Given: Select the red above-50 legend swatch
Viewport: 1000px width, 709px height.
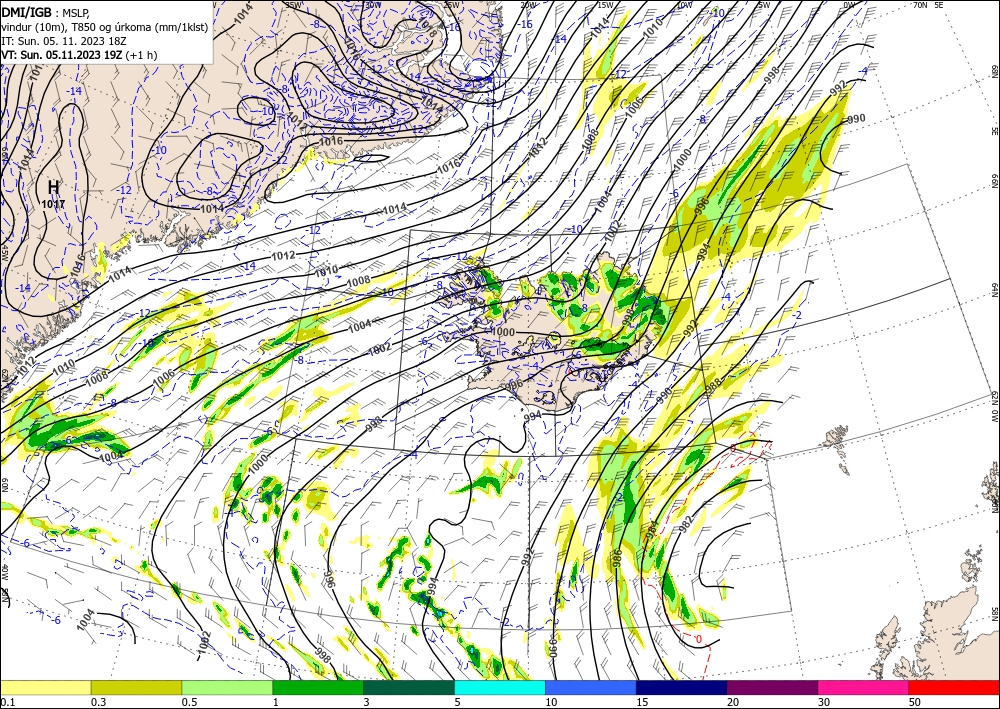Looking at the screenshot, I should coord(954,687).
